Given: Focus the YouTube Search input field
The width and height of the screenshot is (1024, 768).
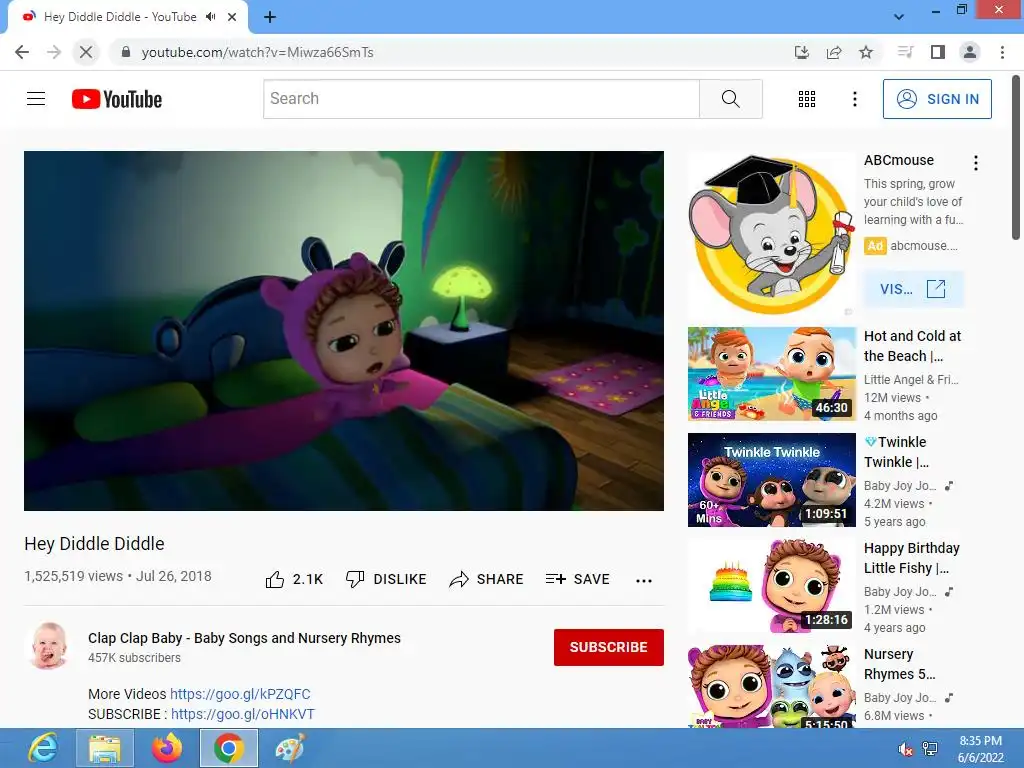Looking at the screenshot, I should [x=481, y=99].
